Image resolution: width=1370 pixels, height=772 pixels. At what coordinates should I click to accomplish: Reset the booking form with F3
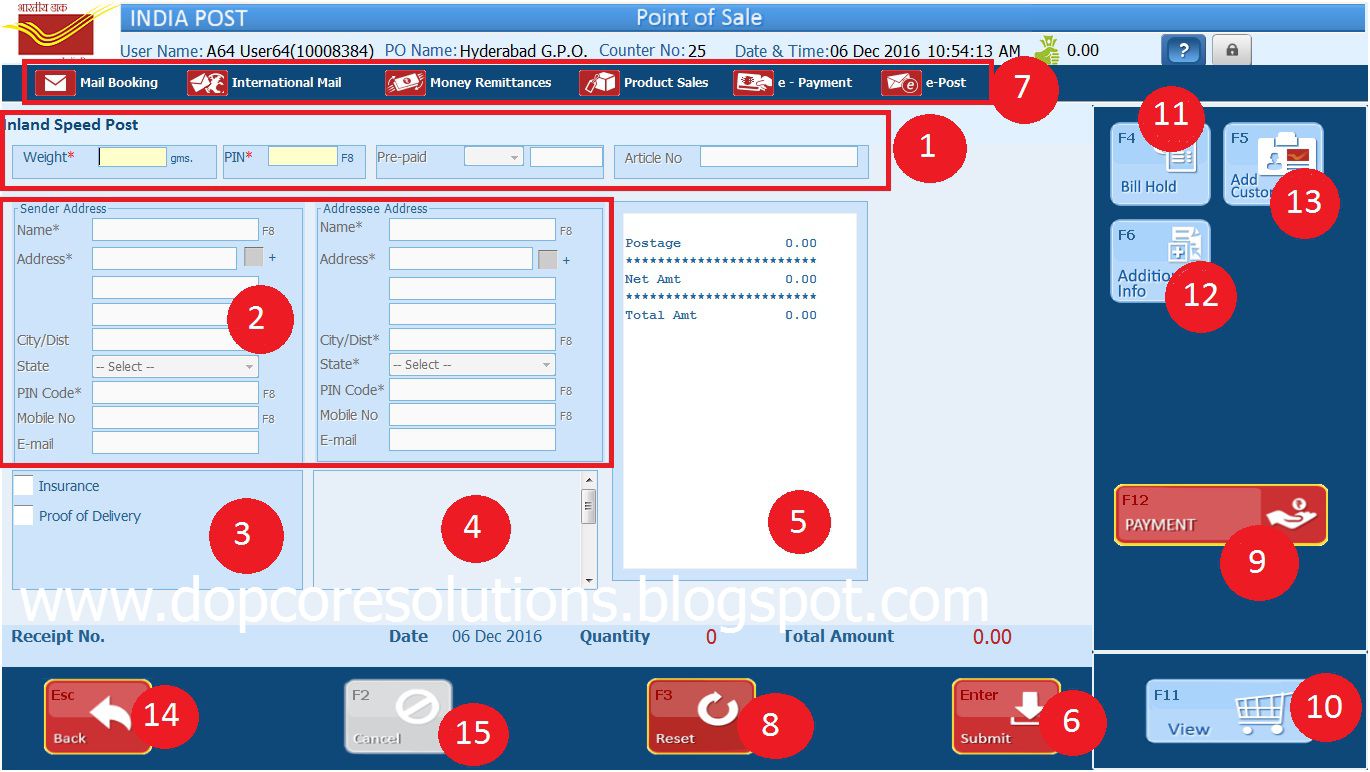click(700, 715)
